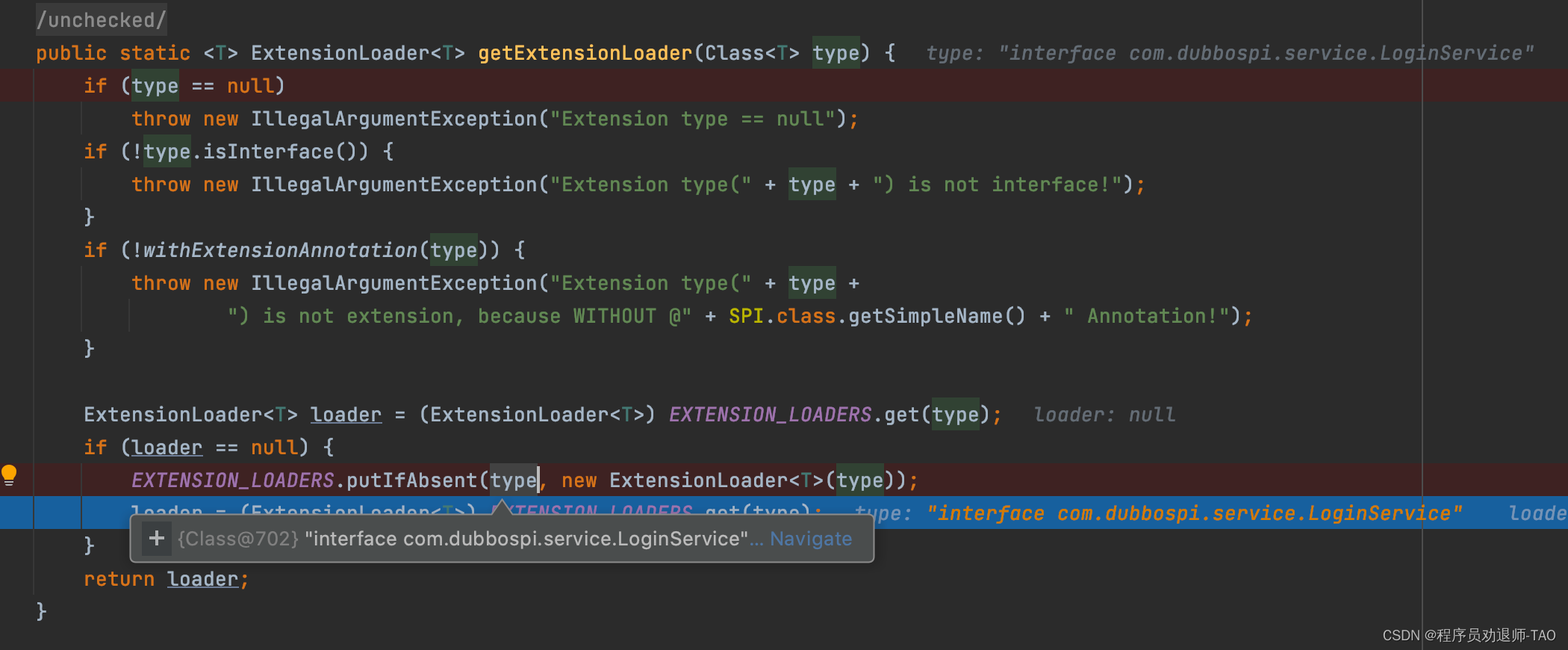Click isInterface() call

pyautogui.click(x=286, y=152)
